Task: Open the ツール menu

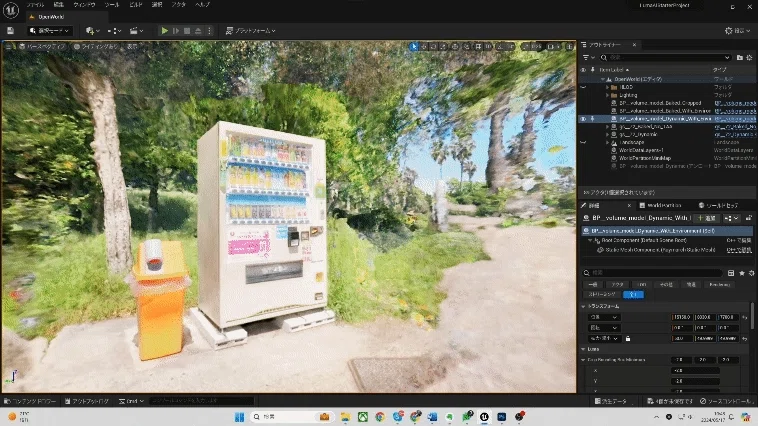Action: tap(112, 4)
